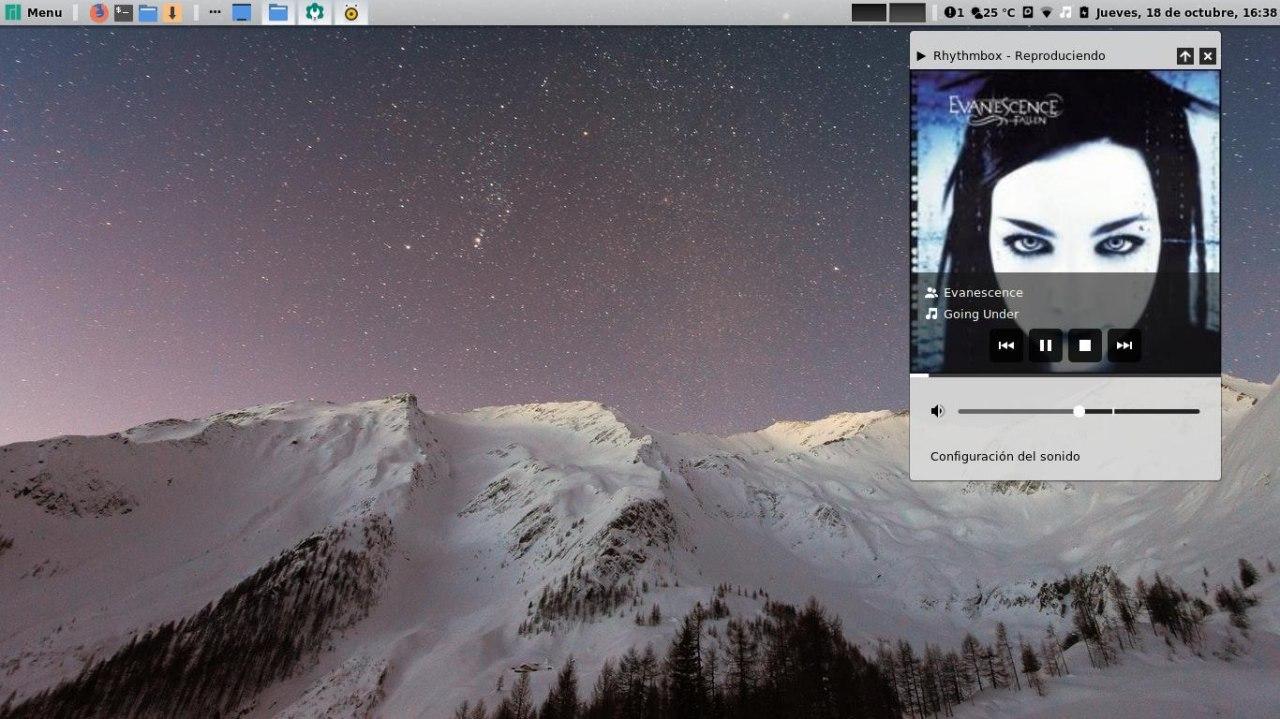
Task: Open the Rhythmbox taskbar button
Action: (x=351, y=13)
